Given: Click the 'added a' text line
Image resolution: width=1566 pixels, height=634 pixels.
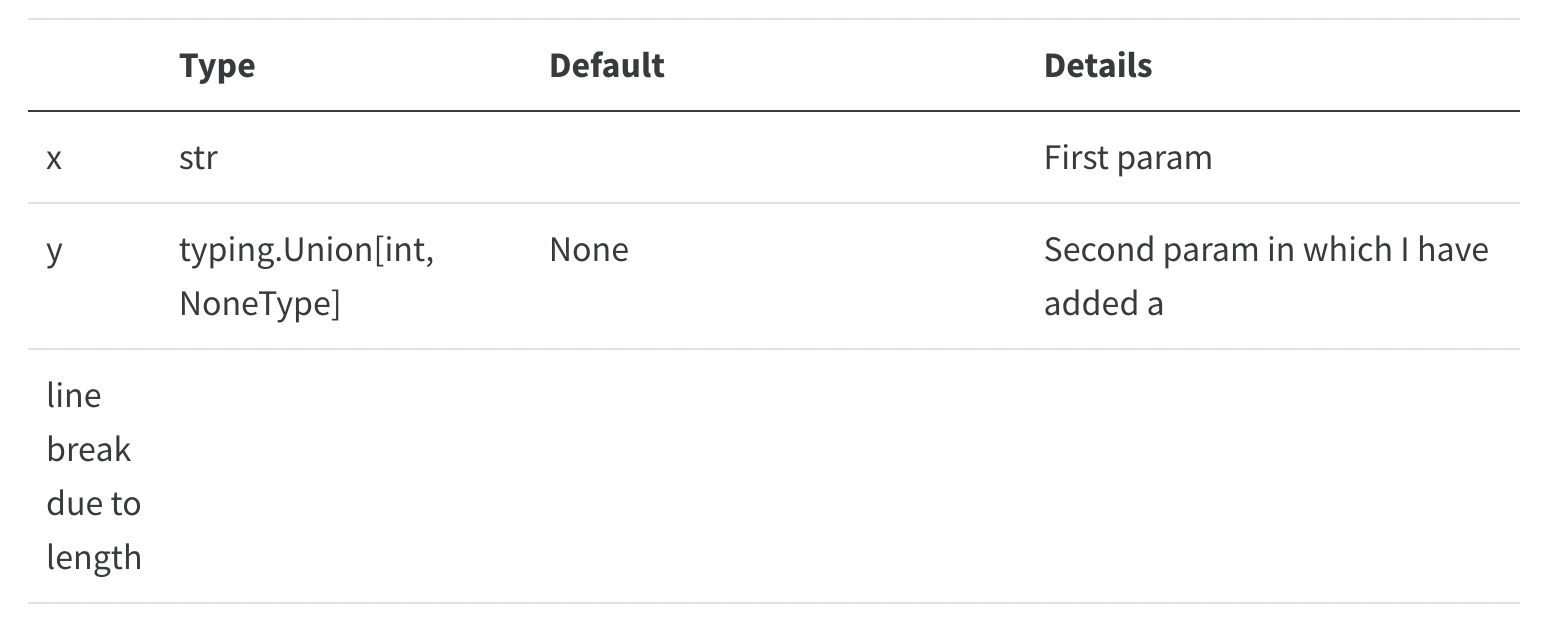Looking at the screenshot, I should tap(1103, 304).
